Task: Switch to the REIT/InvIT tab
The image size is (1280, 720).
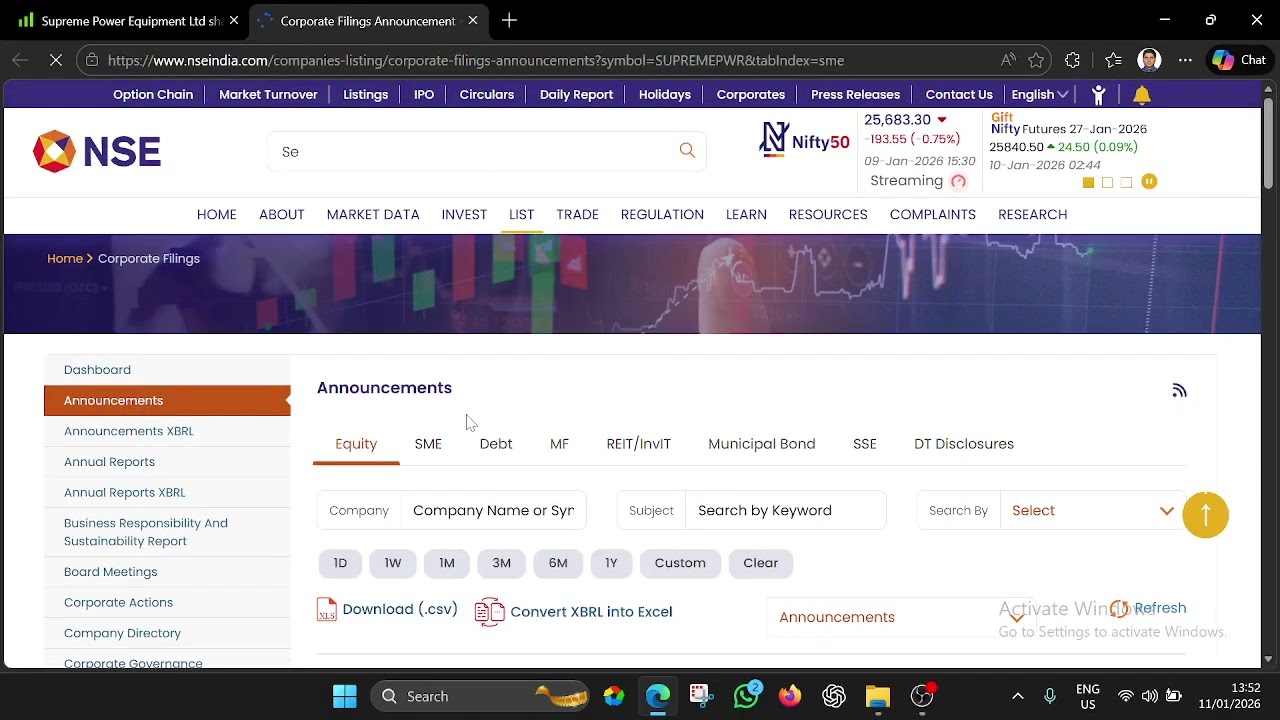Action: 638,444
